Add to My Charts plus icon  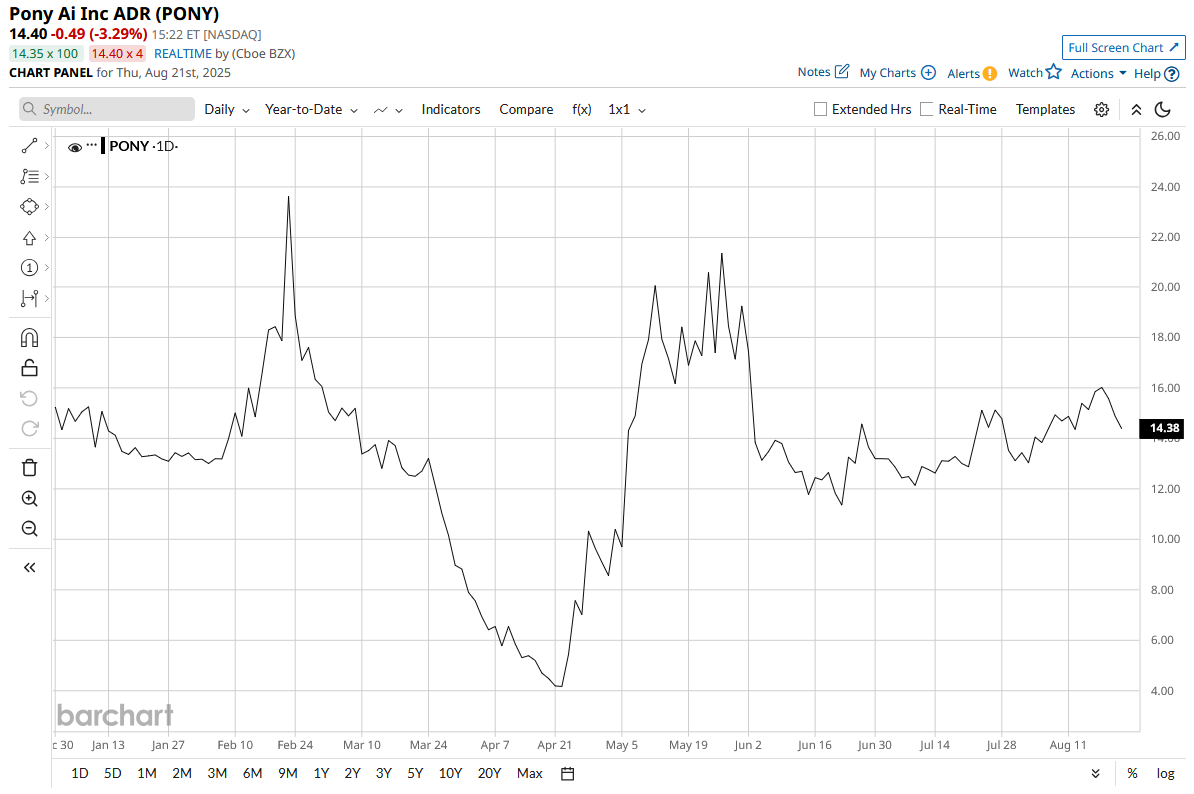[x=928, y=72]
